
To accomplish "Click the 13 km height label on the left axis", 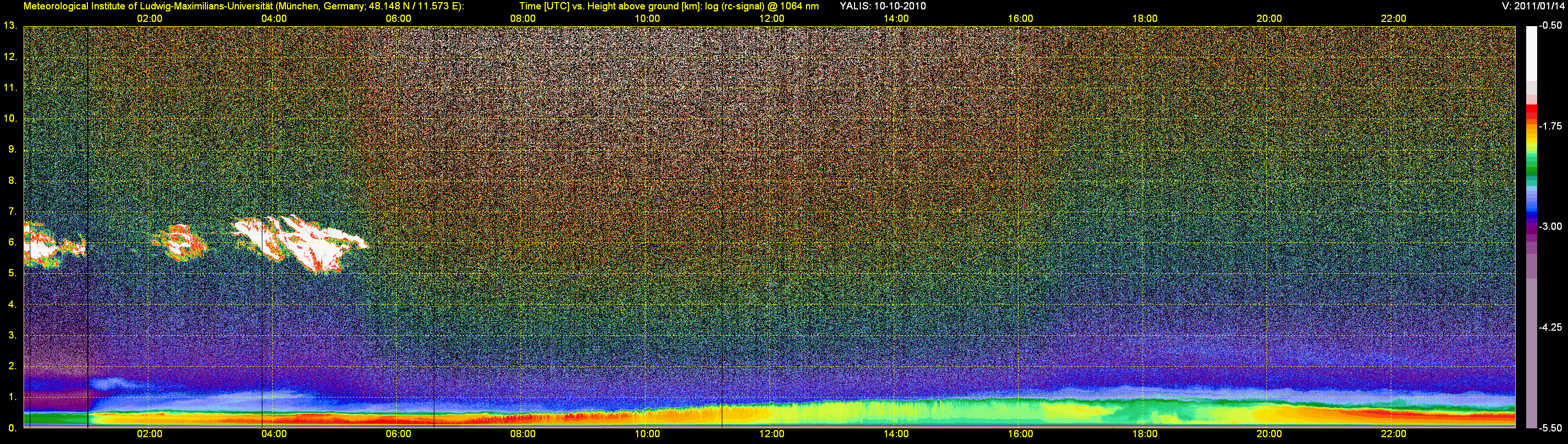I will tap(10, 26).
